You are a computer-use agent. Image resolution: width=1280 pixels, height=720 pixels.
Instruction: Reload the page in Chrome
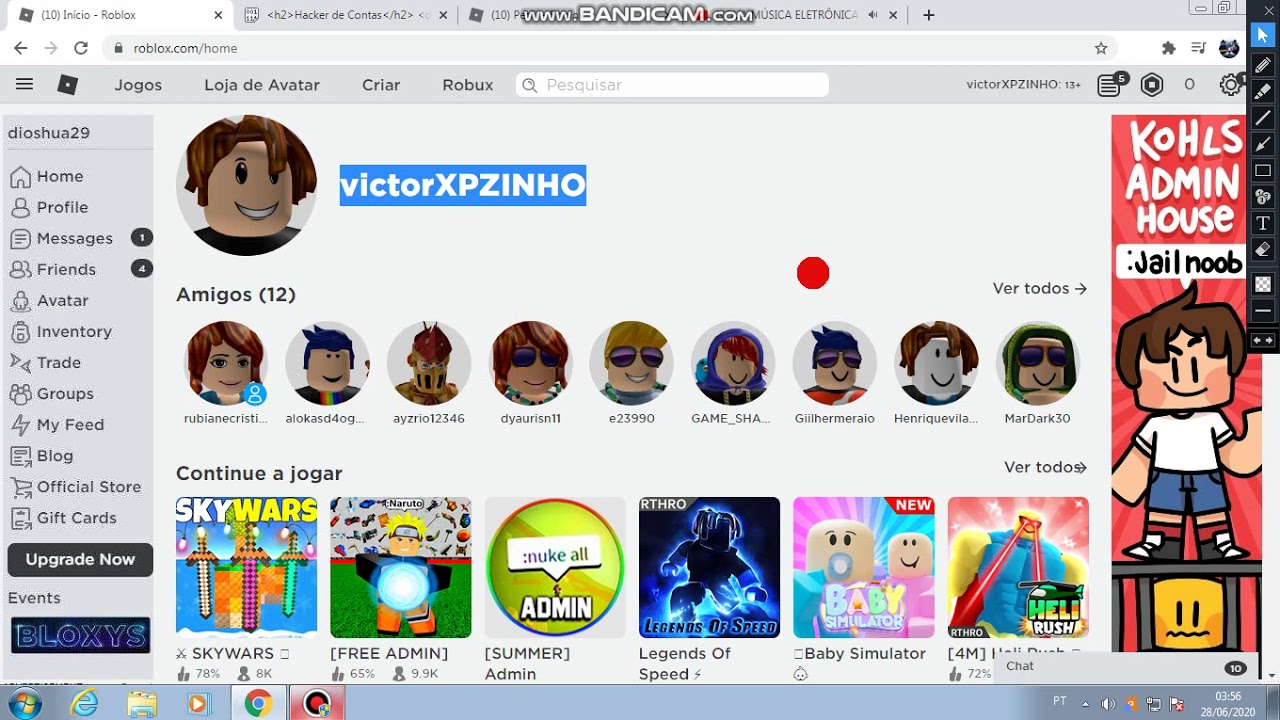coord(81,48)
